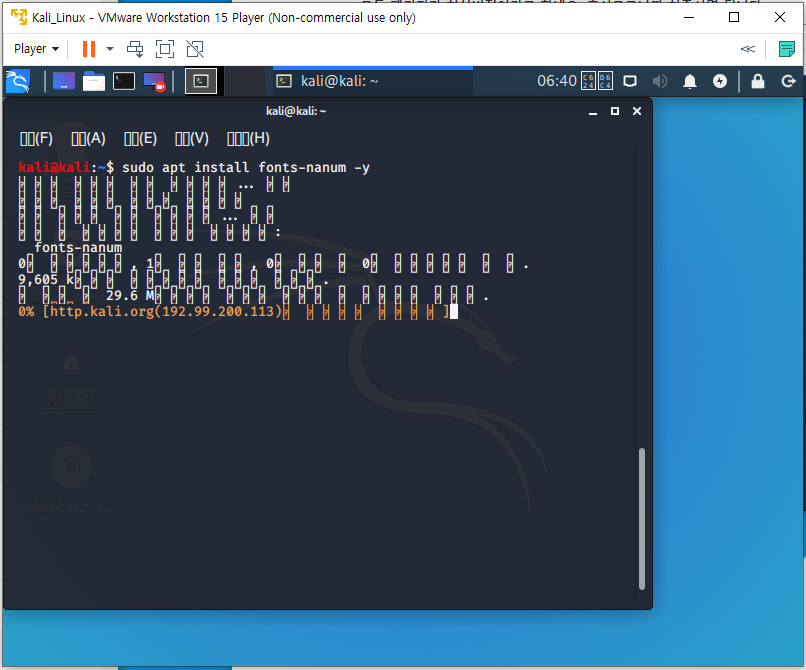Open the screen recorder panel launcher

pos(154,81)
